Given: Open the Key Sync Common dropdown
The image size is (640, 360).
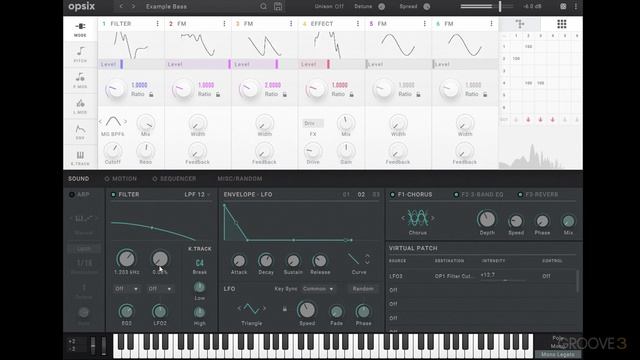Looking at the screenshot, I should coord(318,289).
